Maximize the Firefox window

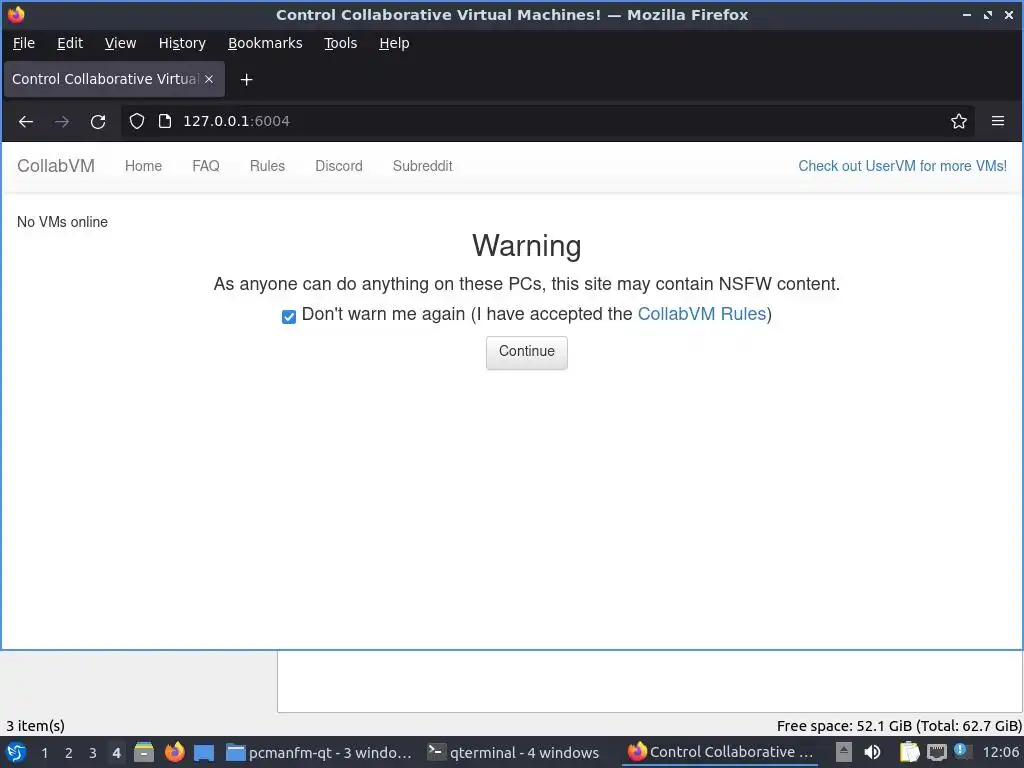point(988,14)
